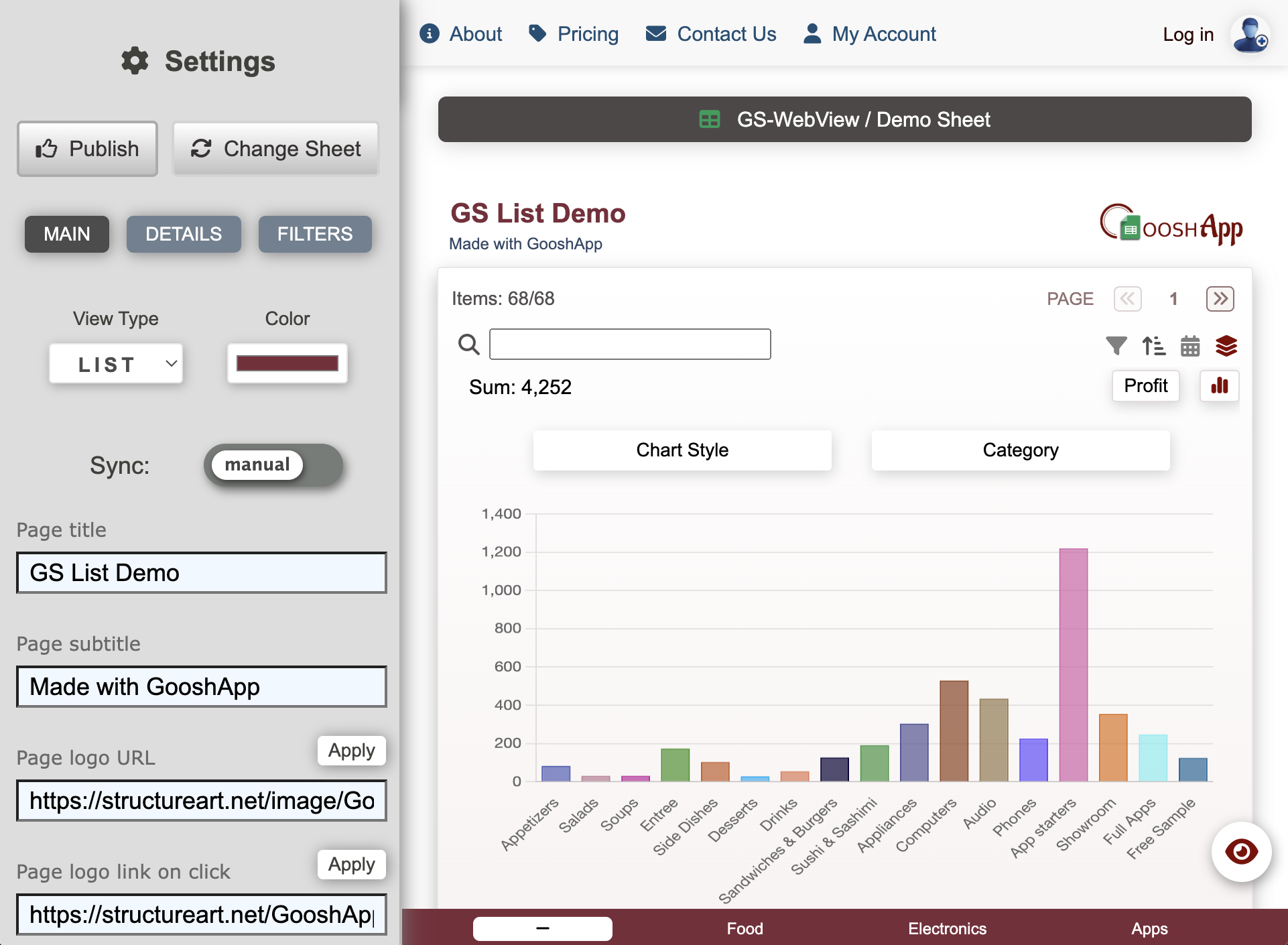The width and height of the screenshot is (1288, 945).
Task: Click the Publish button
Action: (87, 149)
